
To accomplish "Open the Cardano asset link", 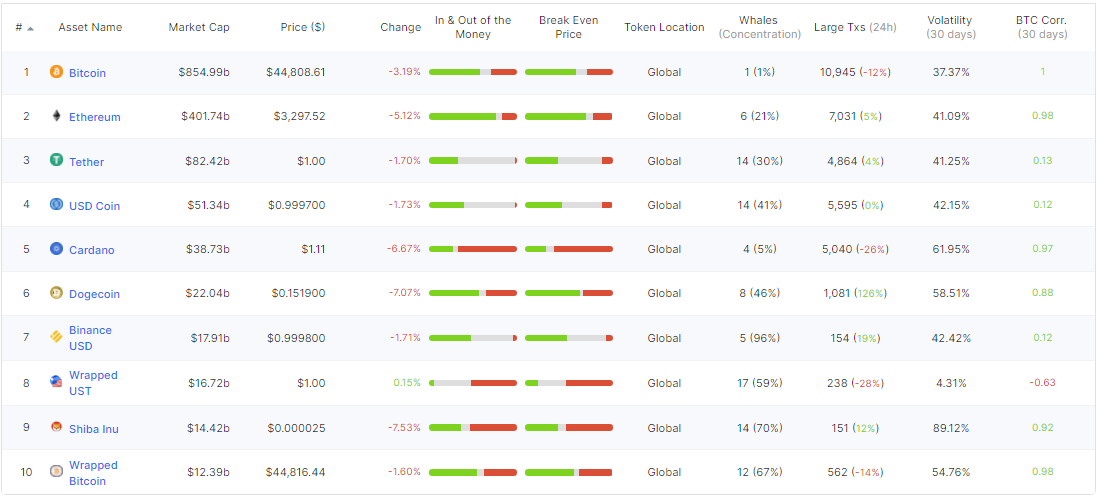I will tap(92, 250).
